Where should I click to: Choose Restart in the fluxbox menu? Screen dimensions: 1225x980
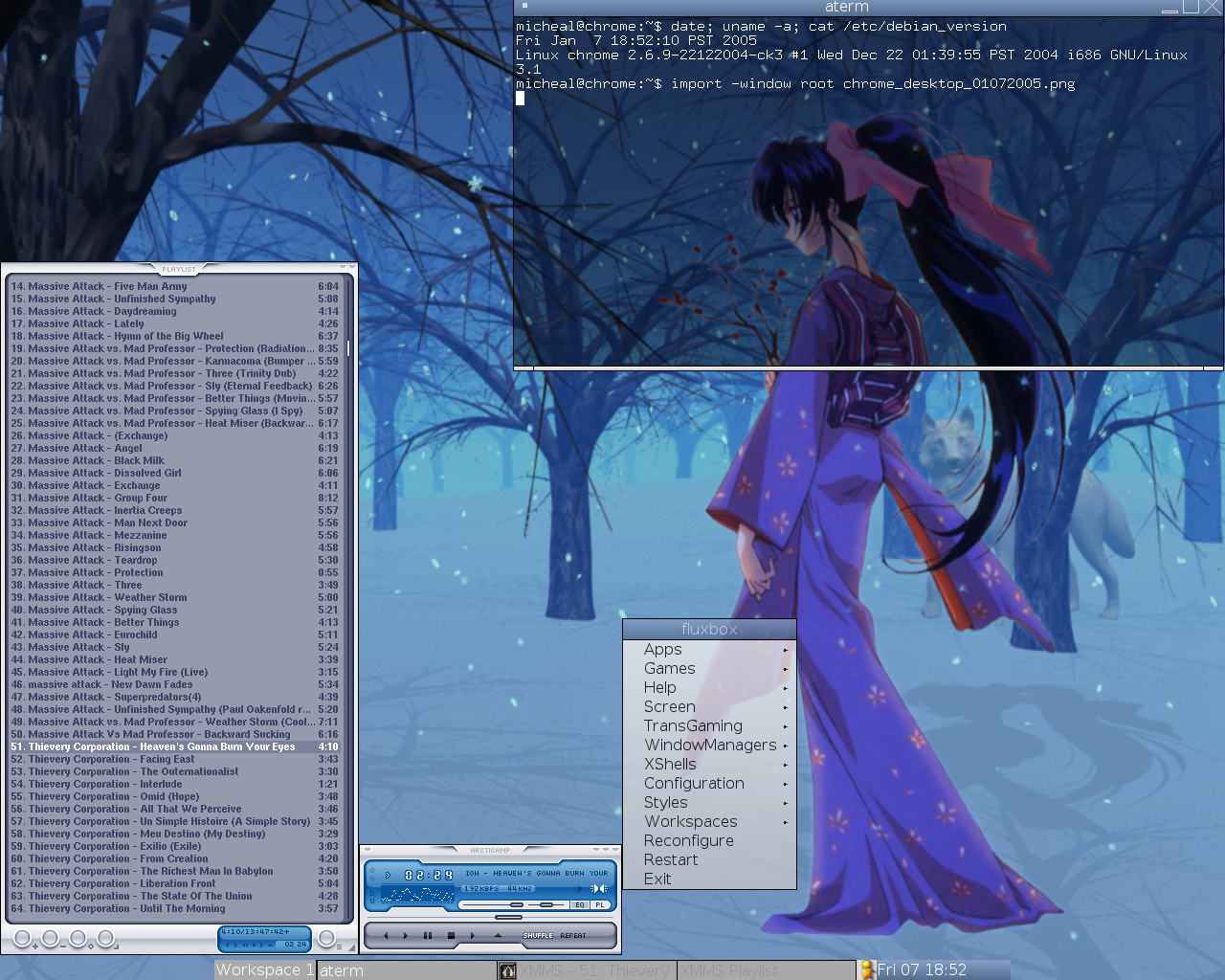tap(671, 859)
